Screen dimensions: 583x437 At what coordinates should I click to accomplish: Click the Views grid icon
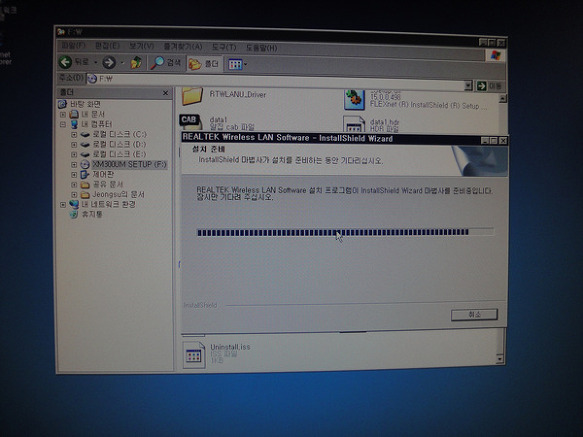[235, 65]
